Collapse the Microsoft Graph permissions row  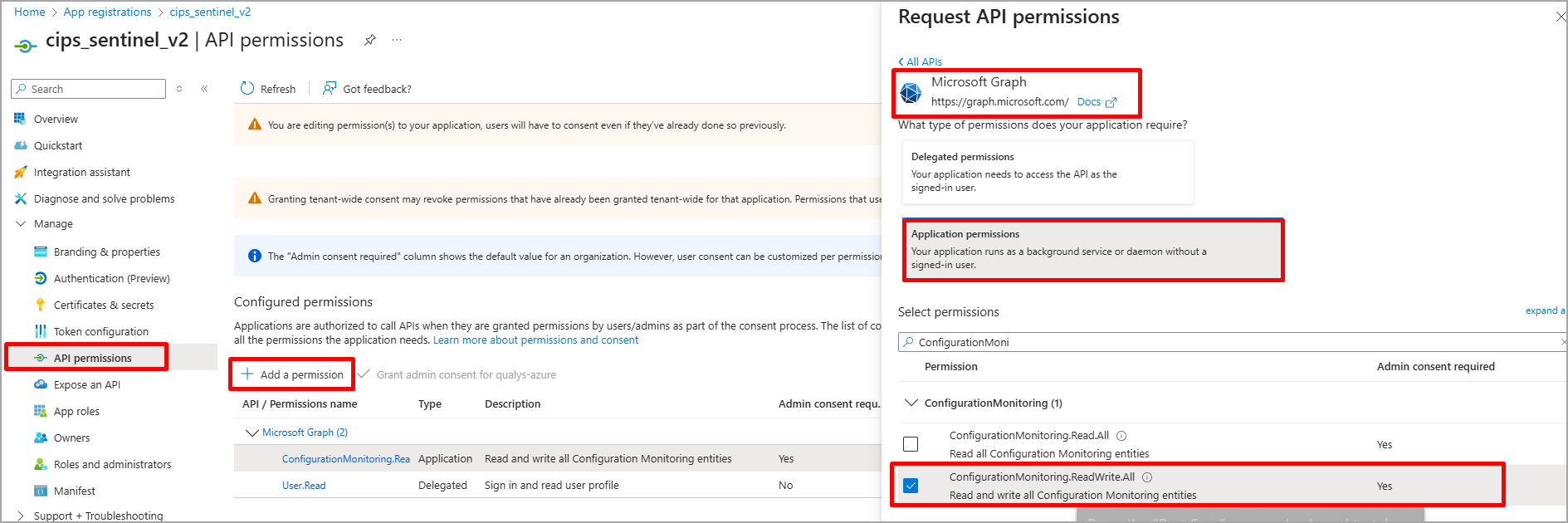[252, 433]
